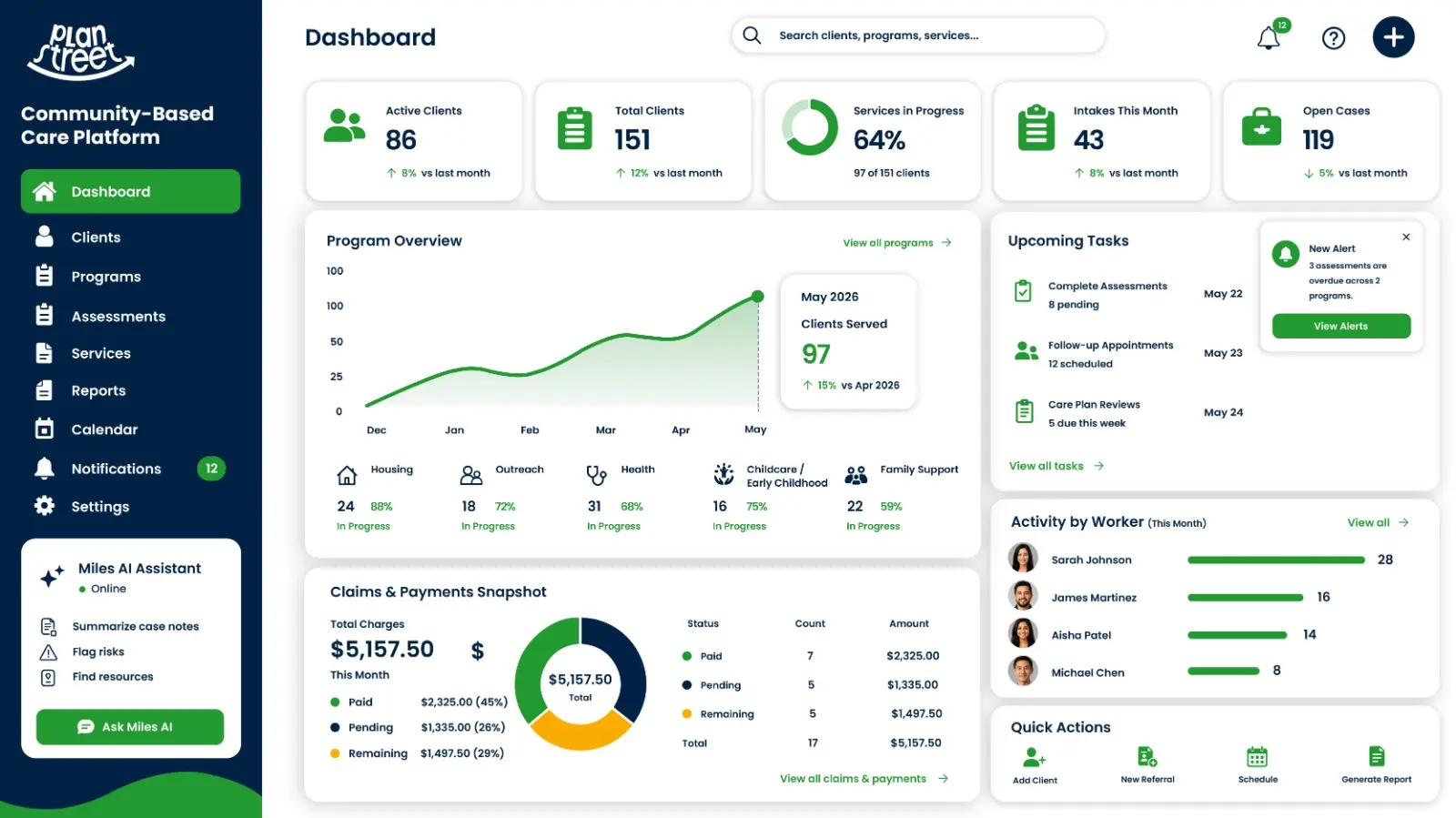The image size is (1456, 818).
Task: Click the Schedule quick action icon
Action: tap(1258, 757)
